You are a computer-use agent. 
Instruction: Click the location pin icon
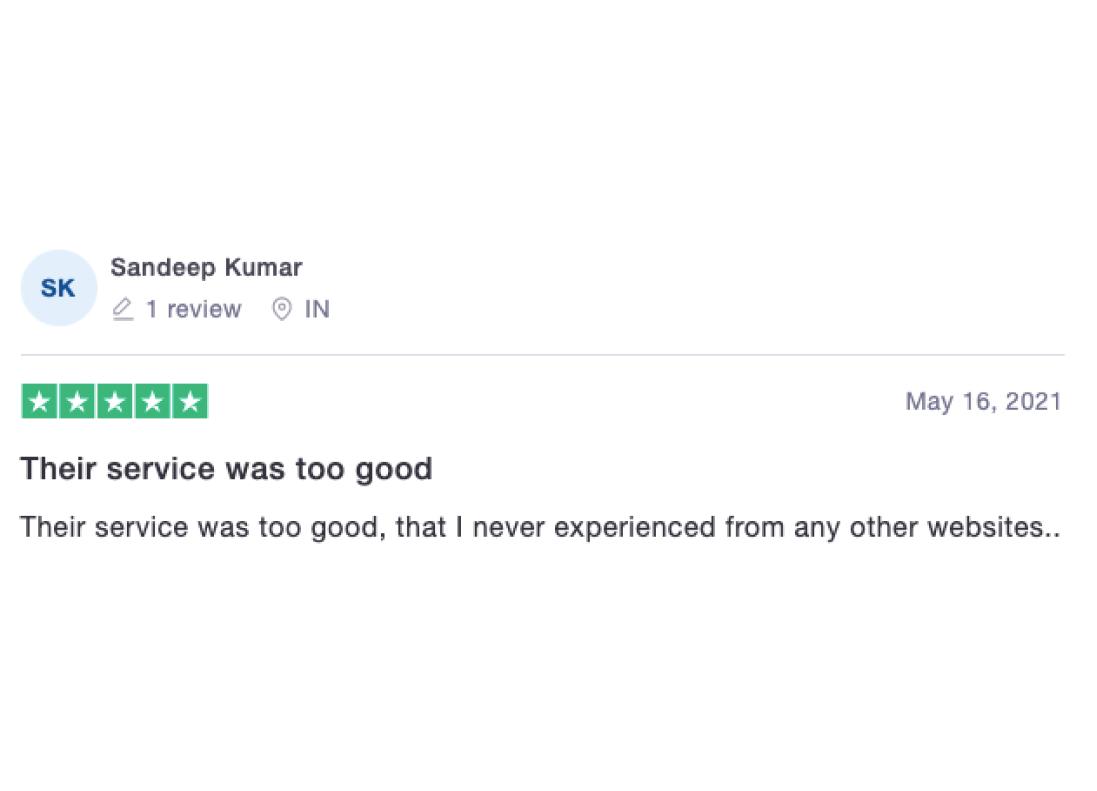click(x=282, y=310)
